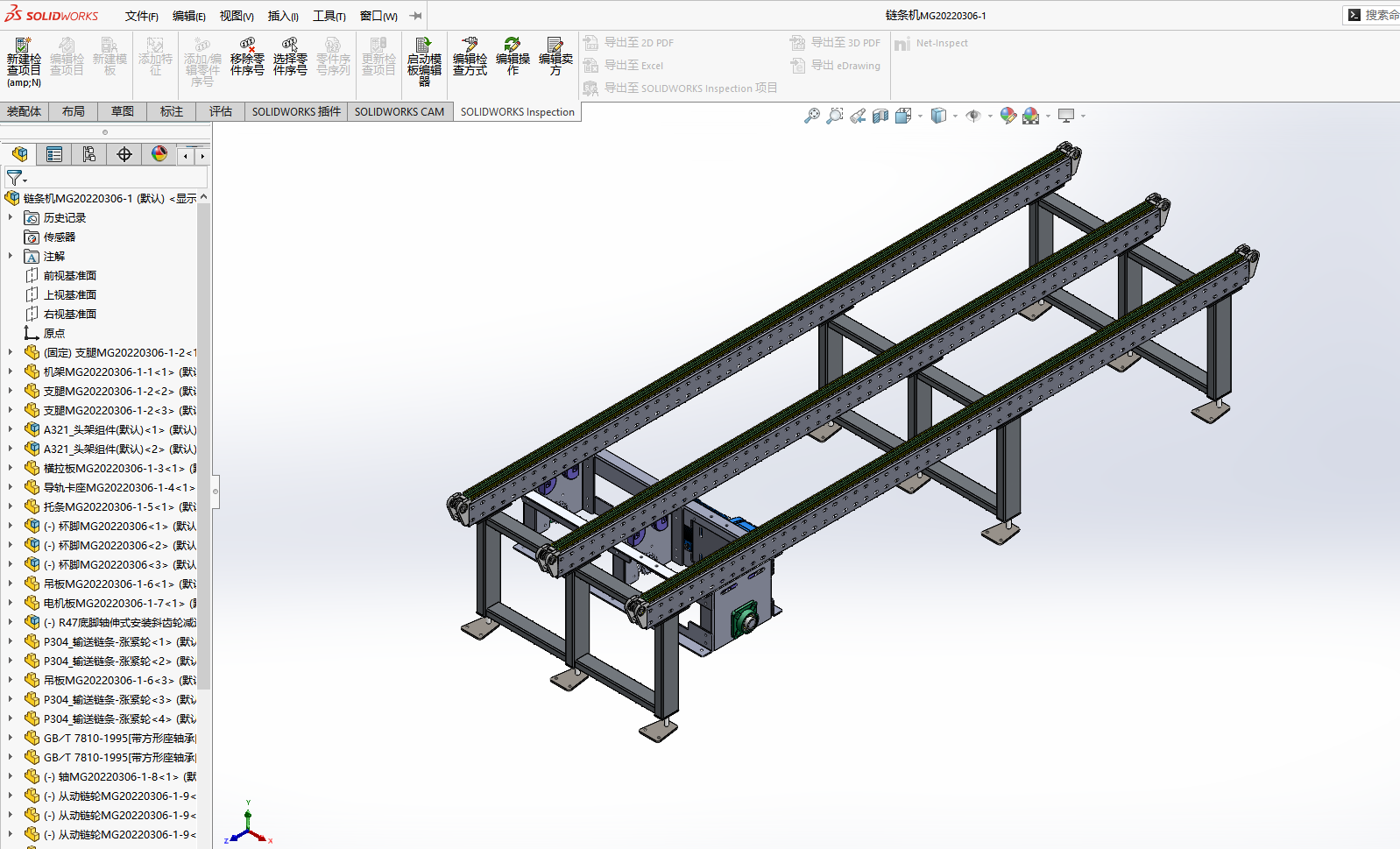Click 移除零件序号 (Remove Balloons) tool
The image size is (1400, 849).
pos(247,57)
